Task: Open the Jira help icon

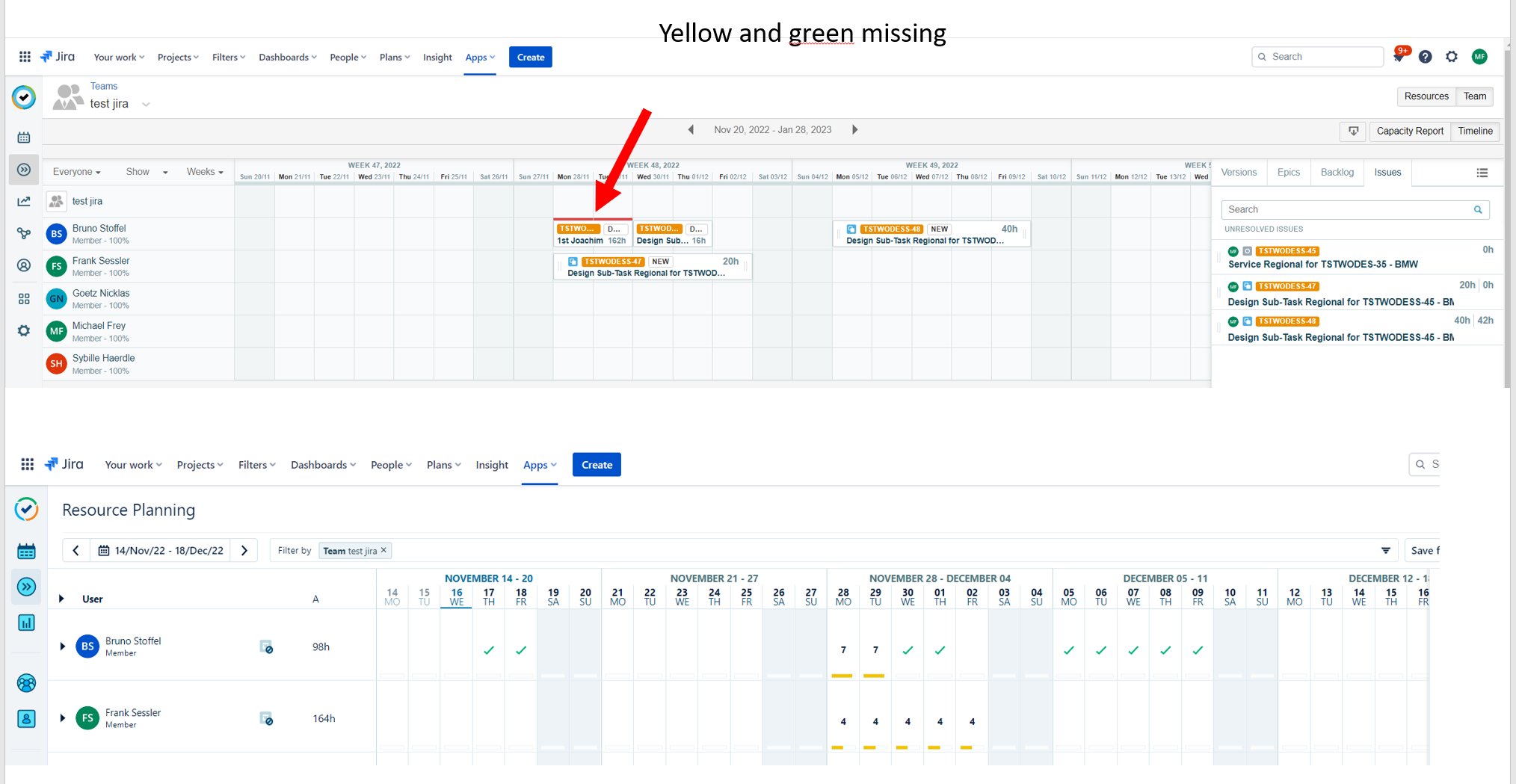Action: coord(1425,57)
